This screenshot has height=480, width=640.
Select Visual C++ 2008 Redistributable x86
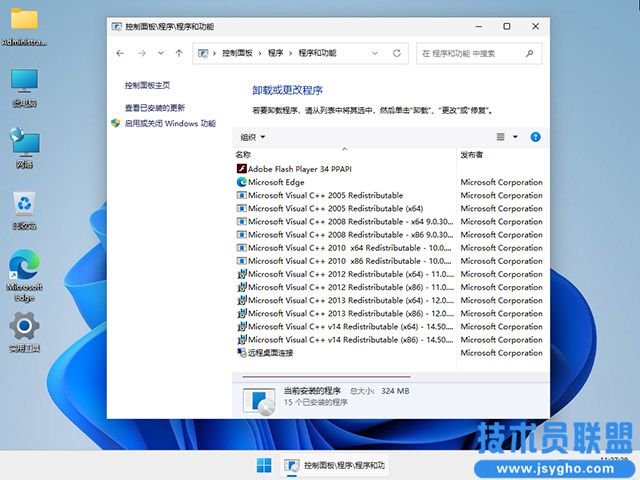point(350,235)
